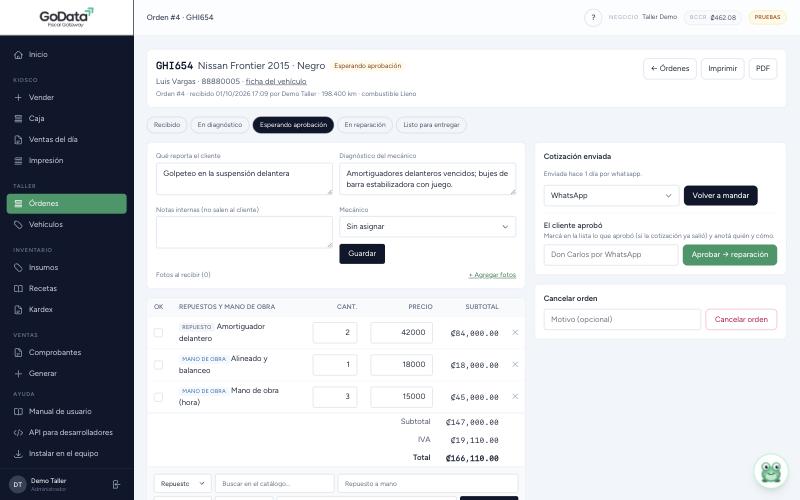Select the Esperando aprobación status pill
Image resolution: width=800 pixels, height=500 pixels.
pos(293,125)
